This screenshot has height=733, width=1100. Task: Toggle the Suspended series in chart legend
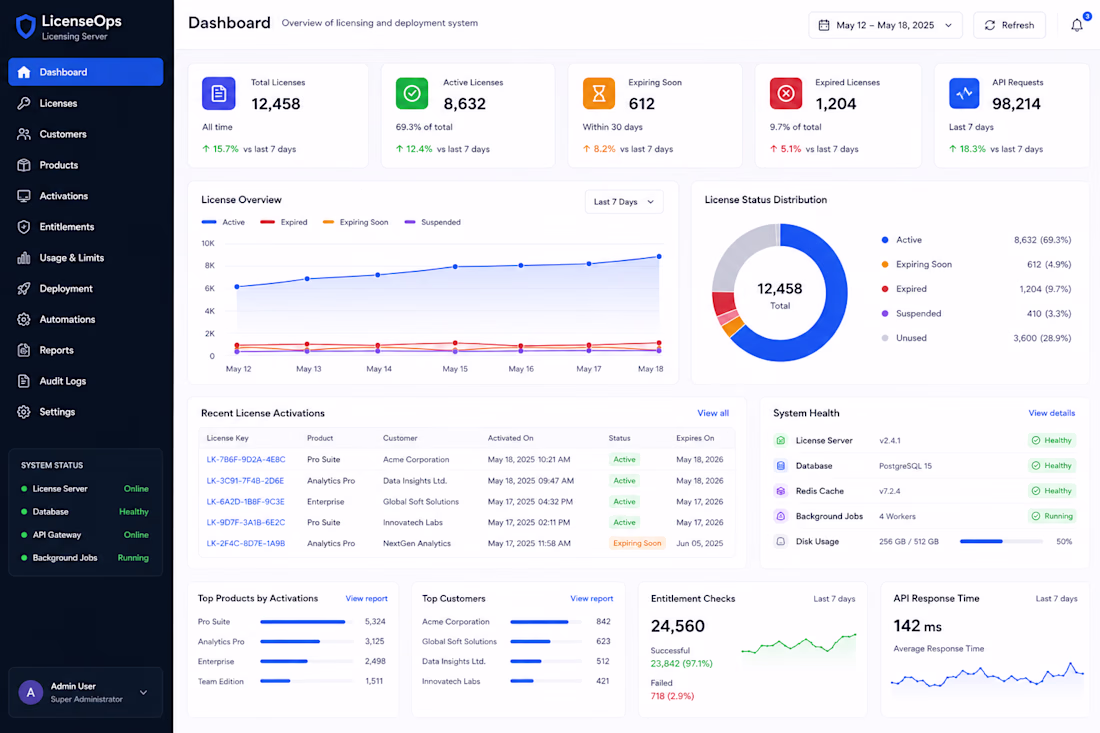click(432, 222)
